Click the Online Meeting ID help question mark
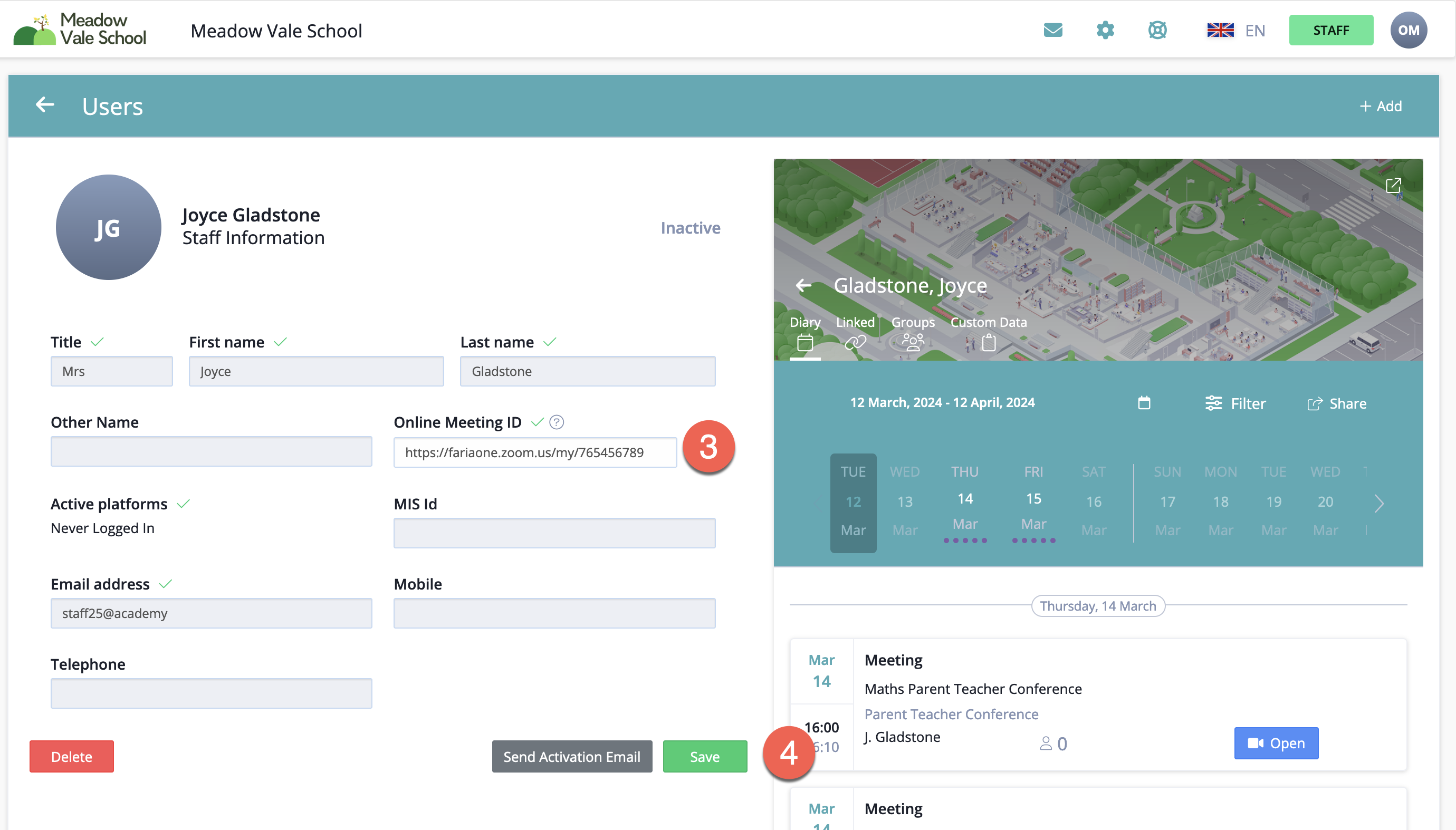Image resolution: width=1456 pixels, height=830 pixels. click(557, 422)
